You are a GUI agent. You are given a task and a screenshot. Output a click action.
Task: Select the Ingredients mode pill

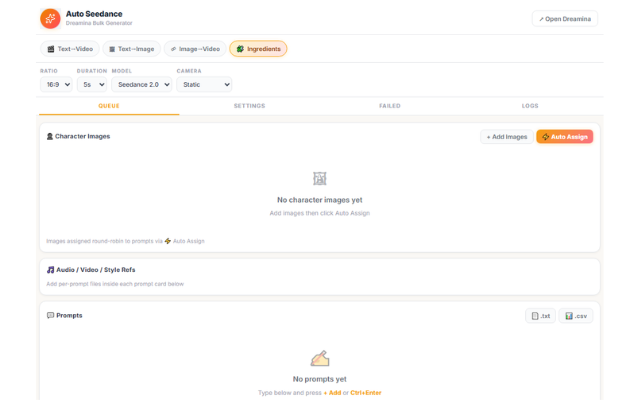pos(258,49)
